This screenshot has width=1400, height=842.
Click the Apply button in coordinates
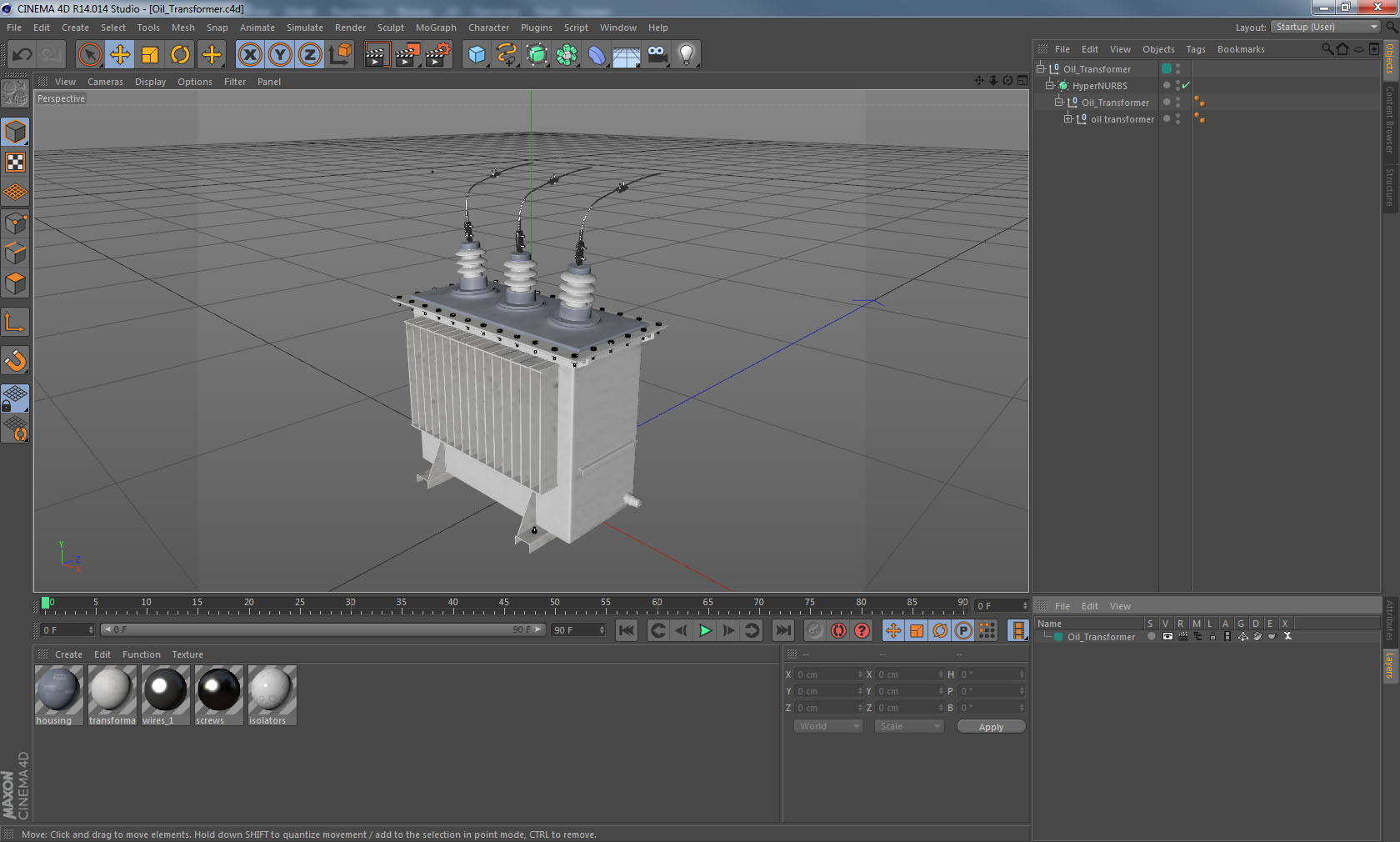(991, 727)
